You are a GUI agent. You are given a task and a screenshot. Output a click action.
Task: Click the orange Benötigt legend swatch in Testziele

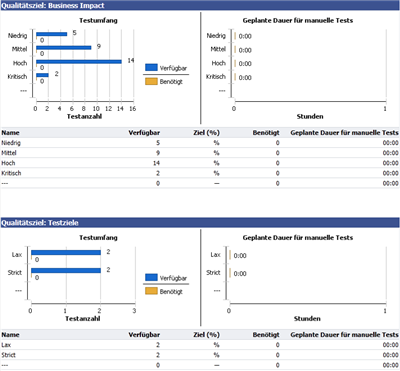coord(151,291)
